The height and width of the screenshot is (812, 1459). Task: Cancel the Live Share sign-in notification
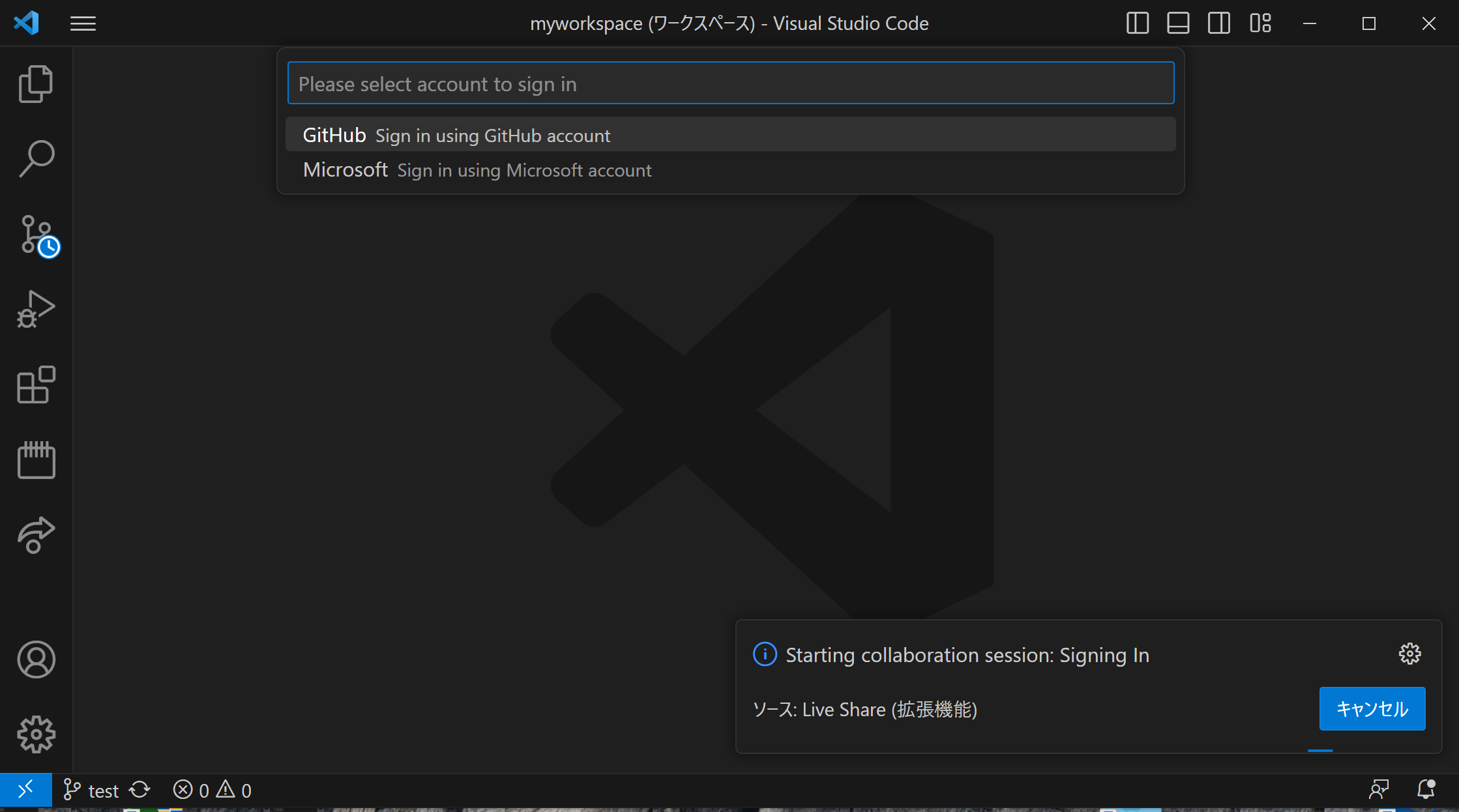click(1372, 708)
